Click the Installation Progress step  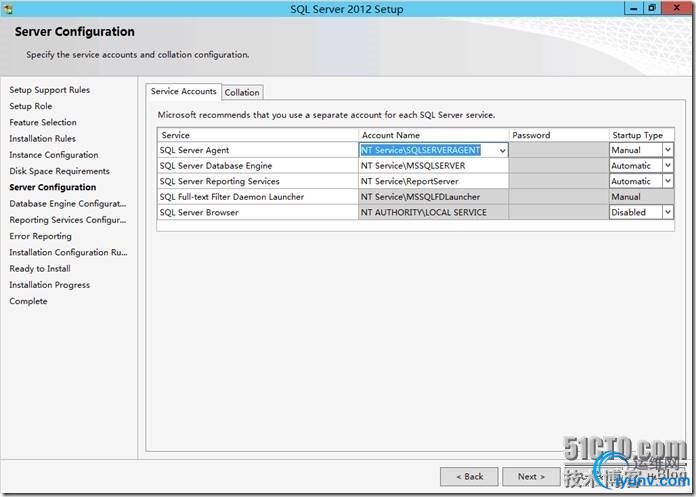click(x=50, y=285)
